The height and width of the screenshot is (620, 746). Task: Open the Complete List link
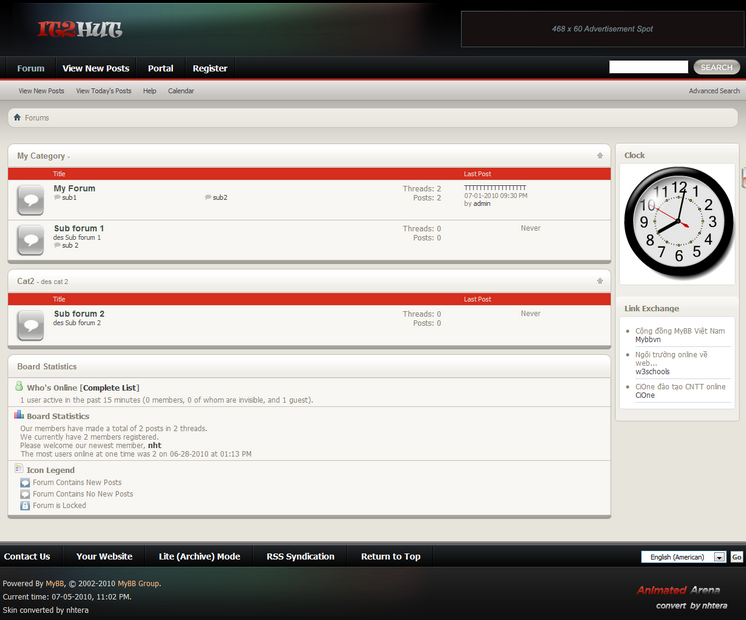coord(110,388)
